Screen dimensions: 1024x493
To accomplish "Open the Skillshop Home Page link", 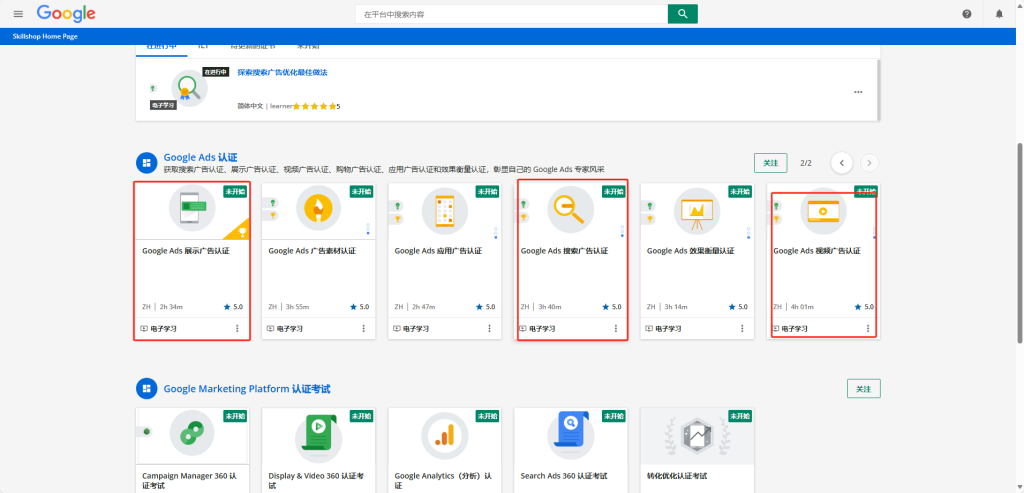I will pyautogui.click(x=45, y=37).
